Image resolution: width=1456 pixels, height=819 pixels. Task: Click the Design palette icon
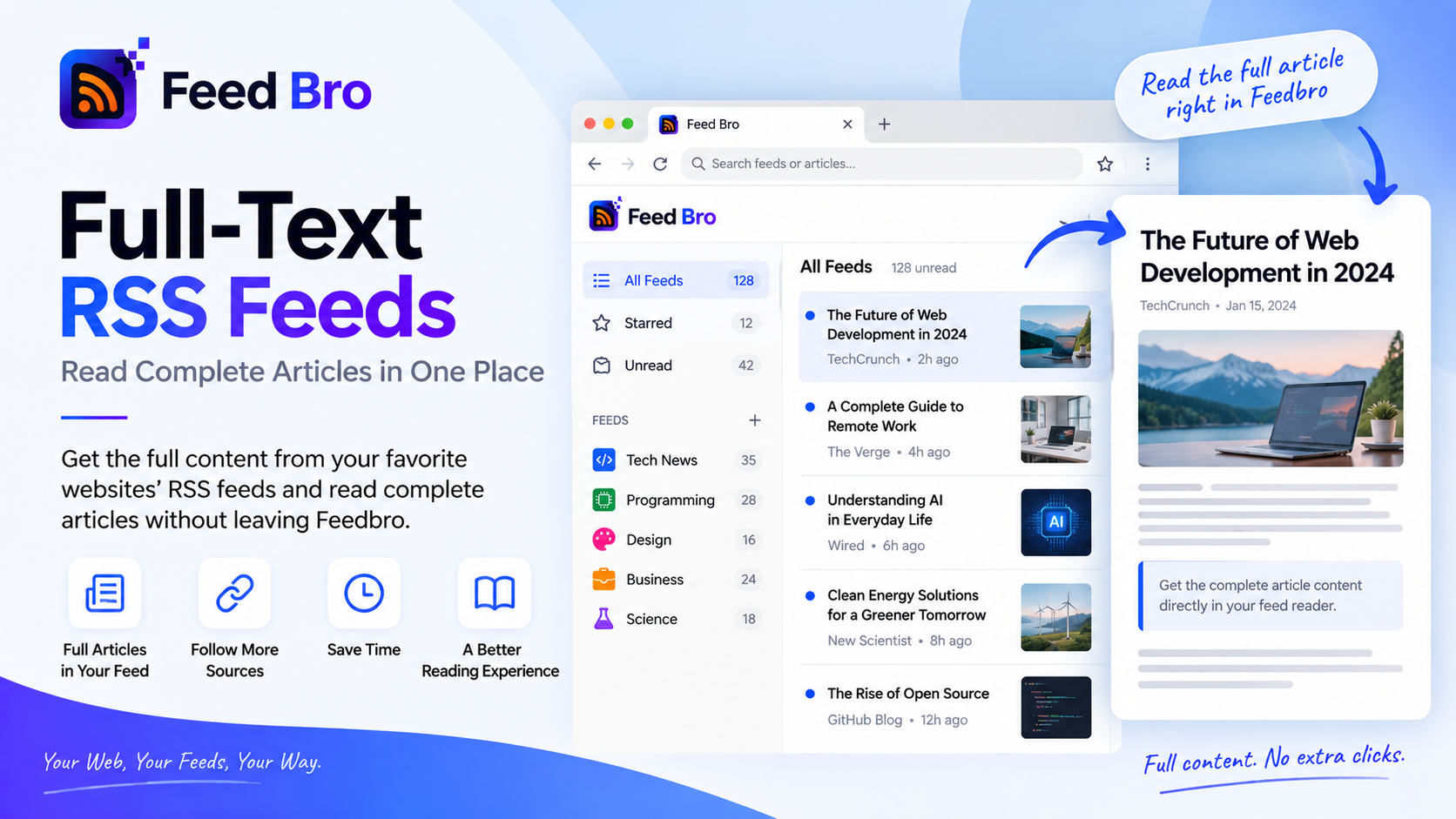tap(603, 540)
